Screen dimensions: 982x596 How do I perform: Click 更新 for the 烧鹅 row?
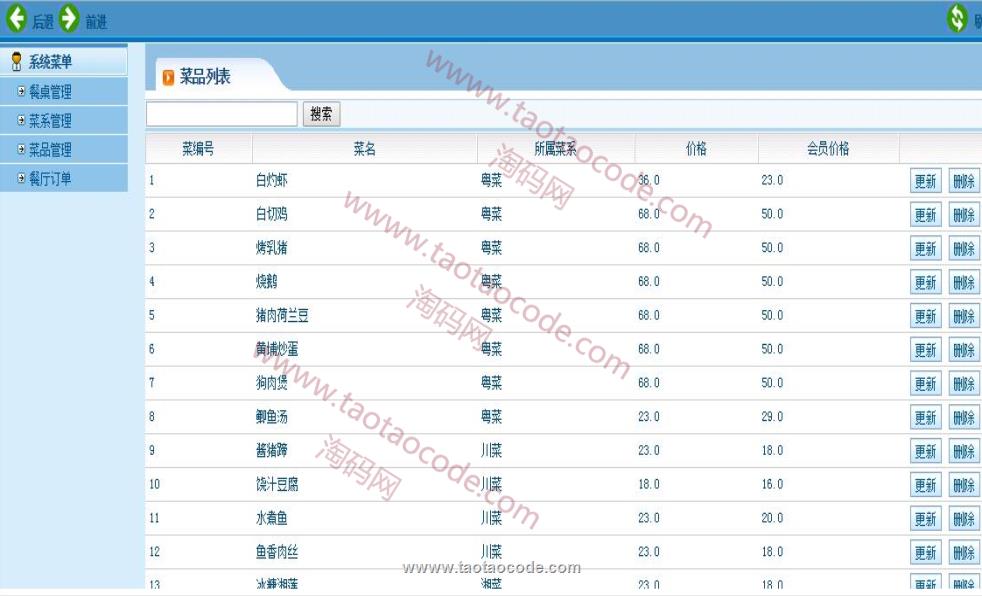[x=925, y=282]
